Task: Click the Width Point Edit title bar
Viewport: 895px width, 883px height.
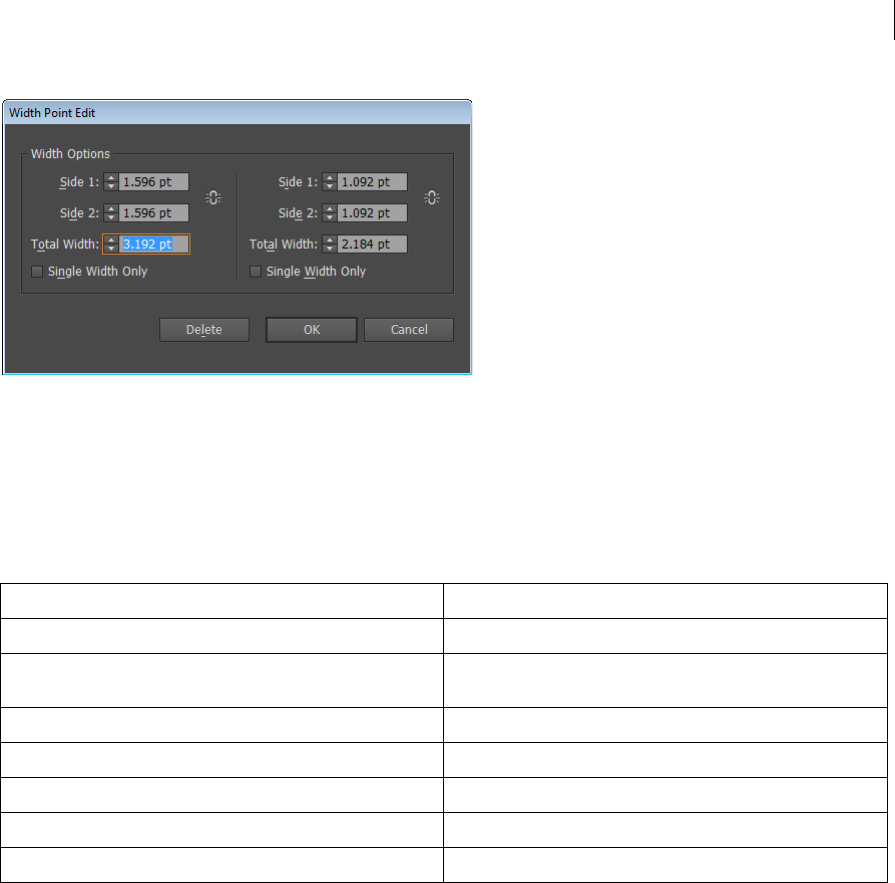Action: (x=237, y=113)
